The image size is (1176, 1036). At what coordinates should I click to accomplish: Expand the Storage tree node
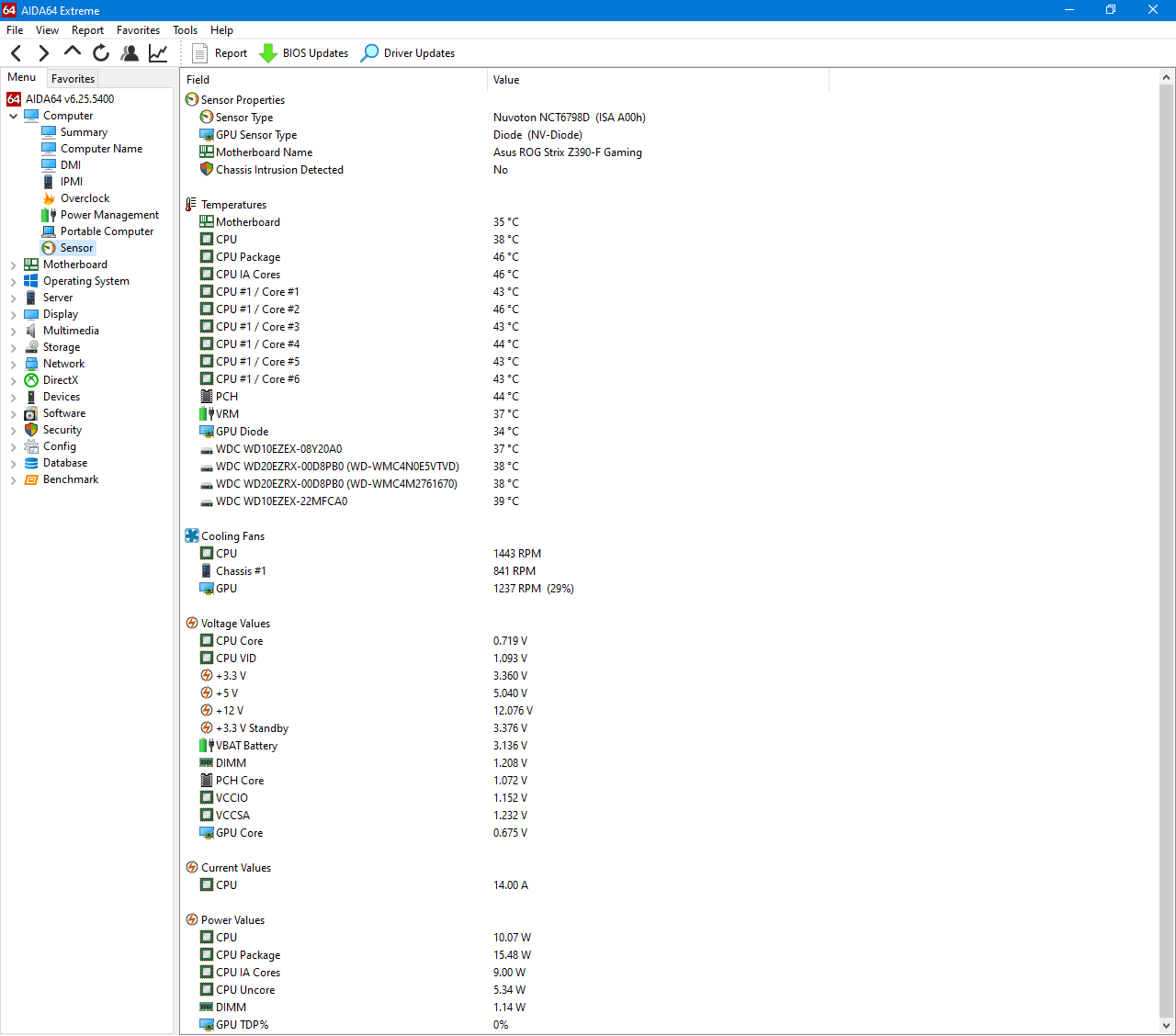(x=13, y=347)
